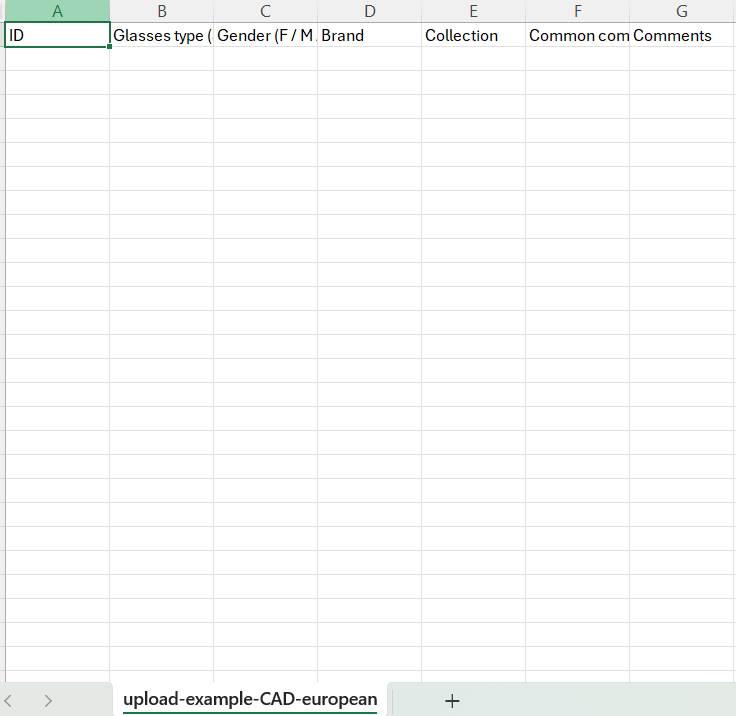Screen dimensions: 736x716
Task: Select the Comments cell
Action: (682, 35)
